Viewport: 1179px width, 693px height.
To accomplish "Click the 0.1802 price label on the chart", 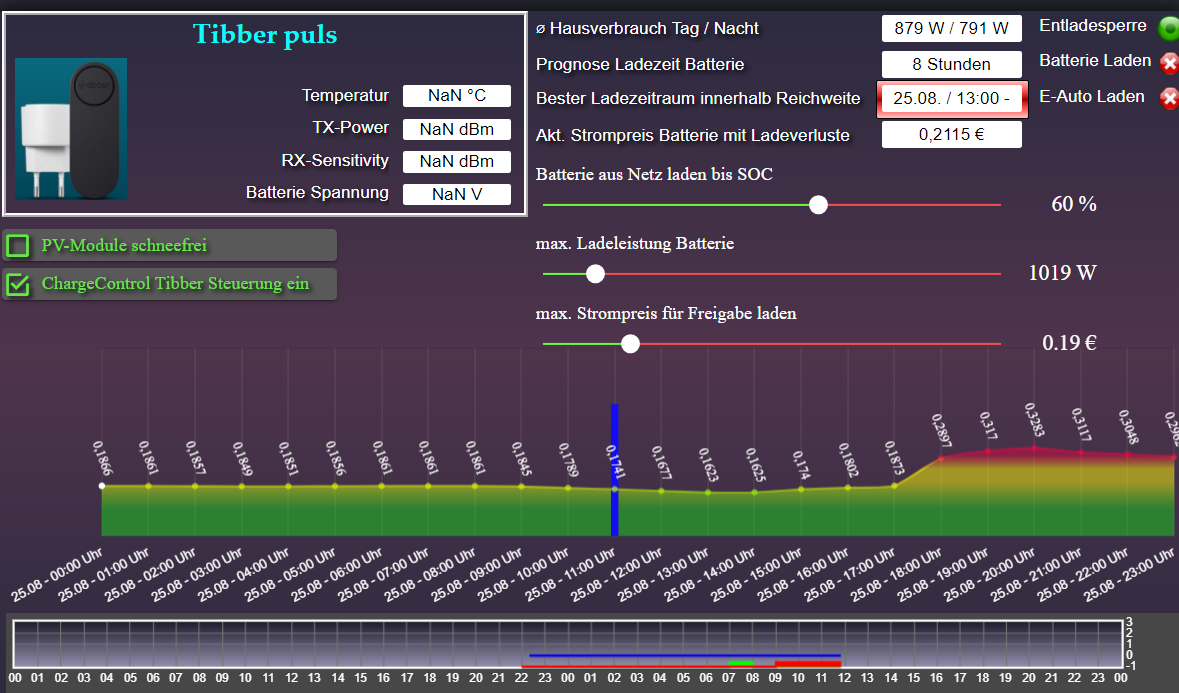I will 848,459.
